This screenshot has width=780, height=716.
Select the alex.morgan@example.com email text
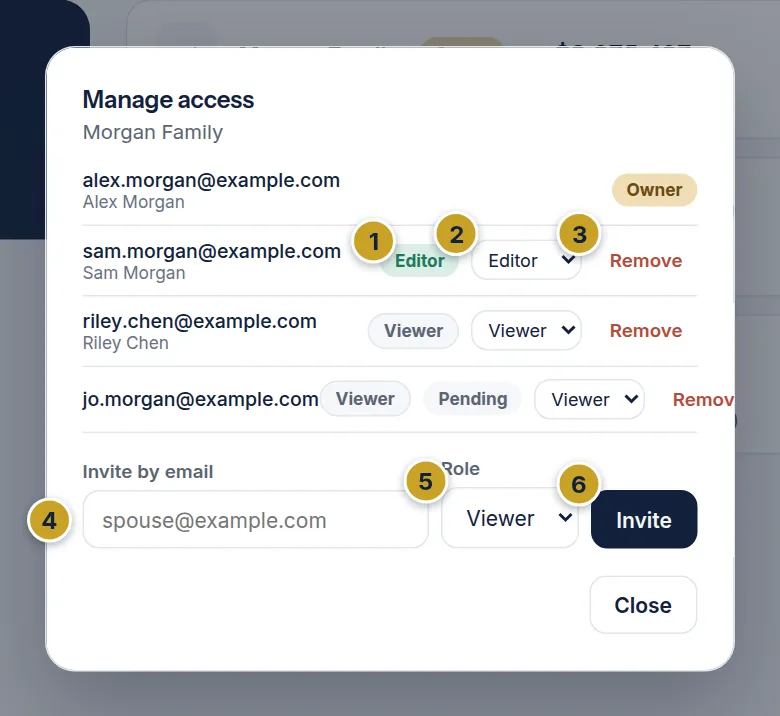tap(211, 180)
